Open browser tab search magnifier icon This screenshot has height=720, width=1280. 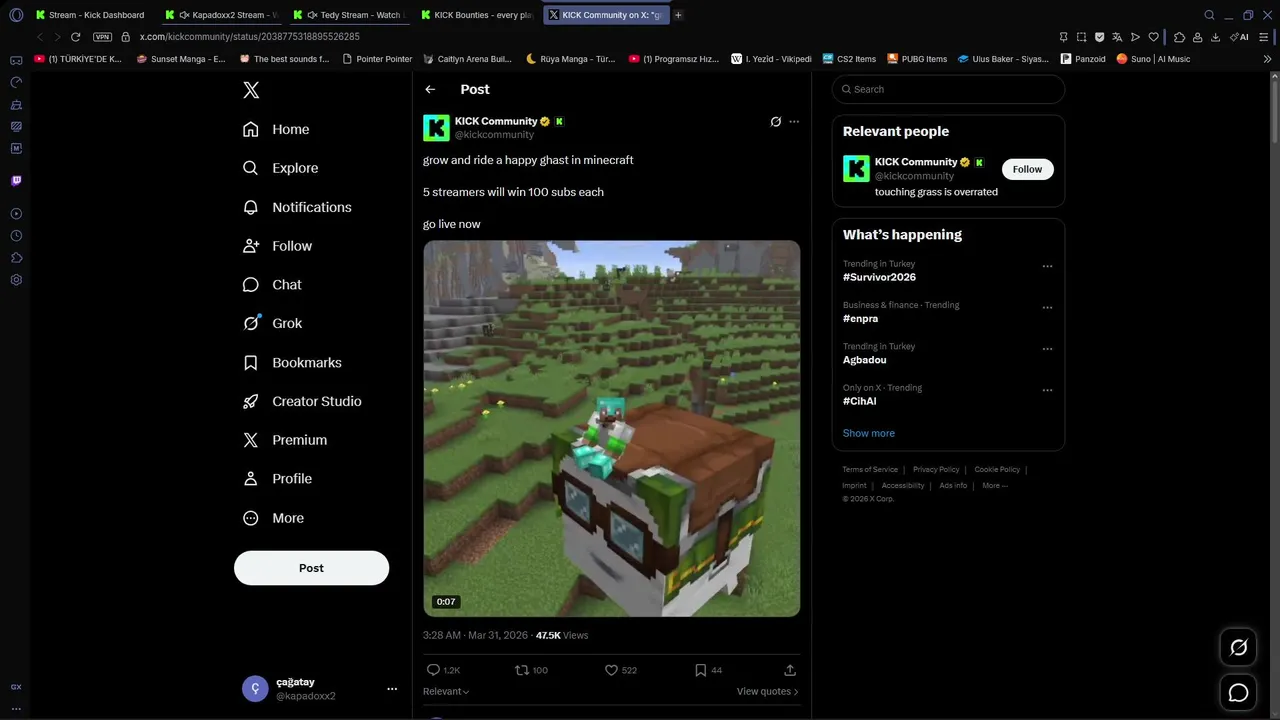[x=1209, y=15]
